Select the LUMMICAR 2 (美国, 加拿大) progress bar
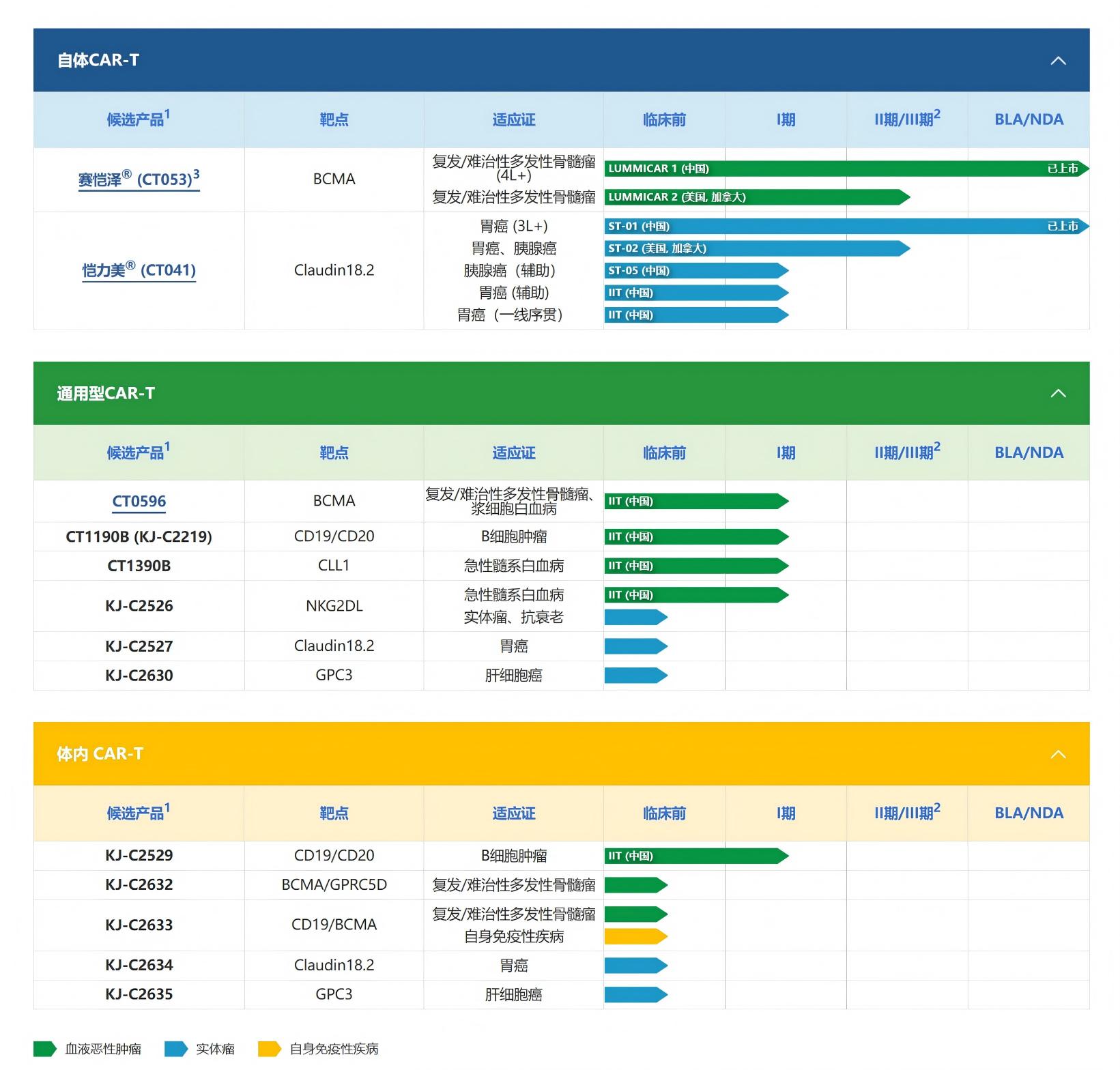The height and width of the screenshot is (1070, 1120). coord(758,197)
